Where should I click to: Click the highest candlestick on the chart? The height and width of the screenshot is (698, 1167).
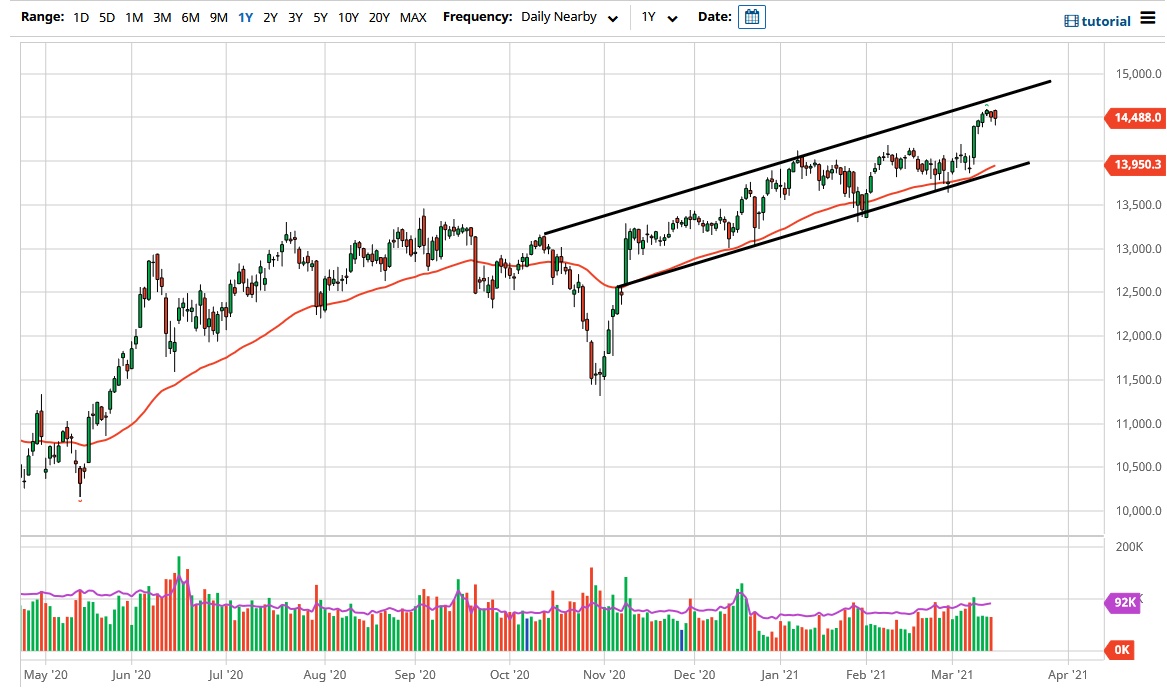click(x=985, y=110)
